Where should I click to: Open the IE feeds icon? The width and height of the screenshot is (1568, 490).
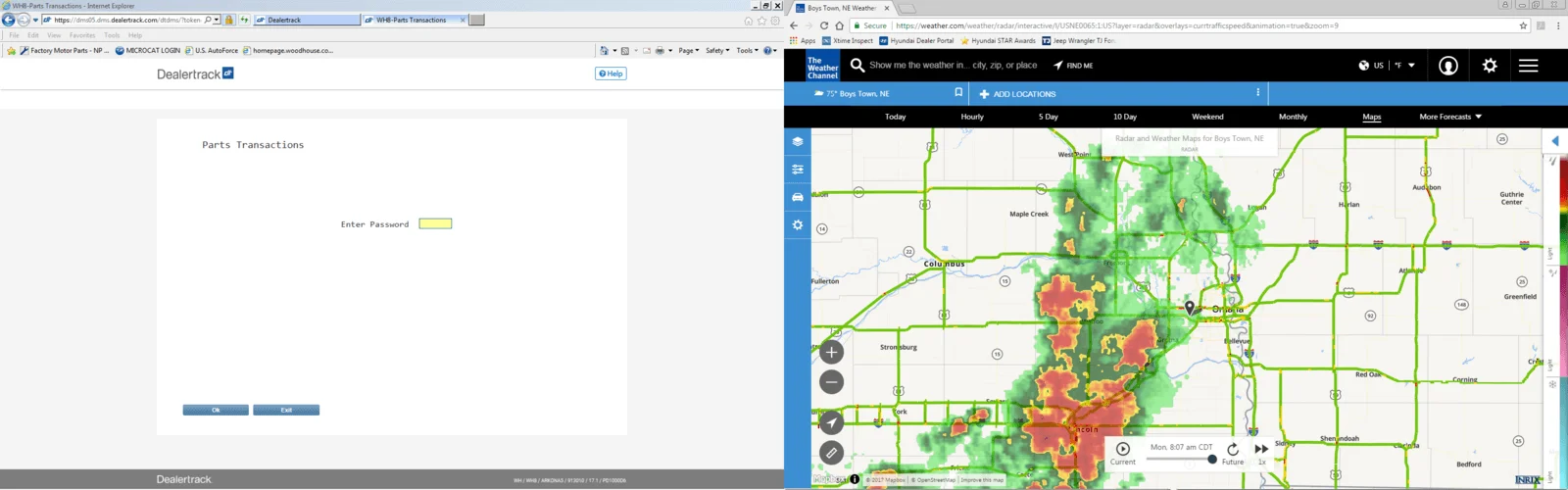624,50
